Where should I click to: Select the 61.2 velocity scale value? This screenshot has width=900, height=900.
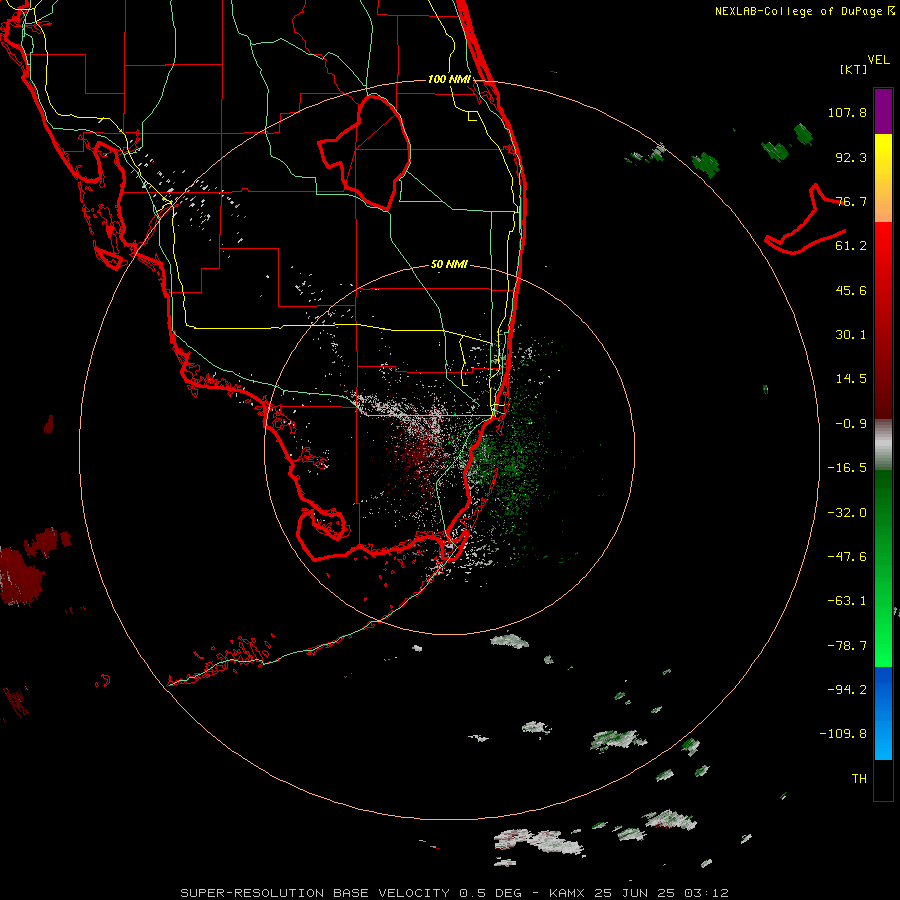[851, 246]
